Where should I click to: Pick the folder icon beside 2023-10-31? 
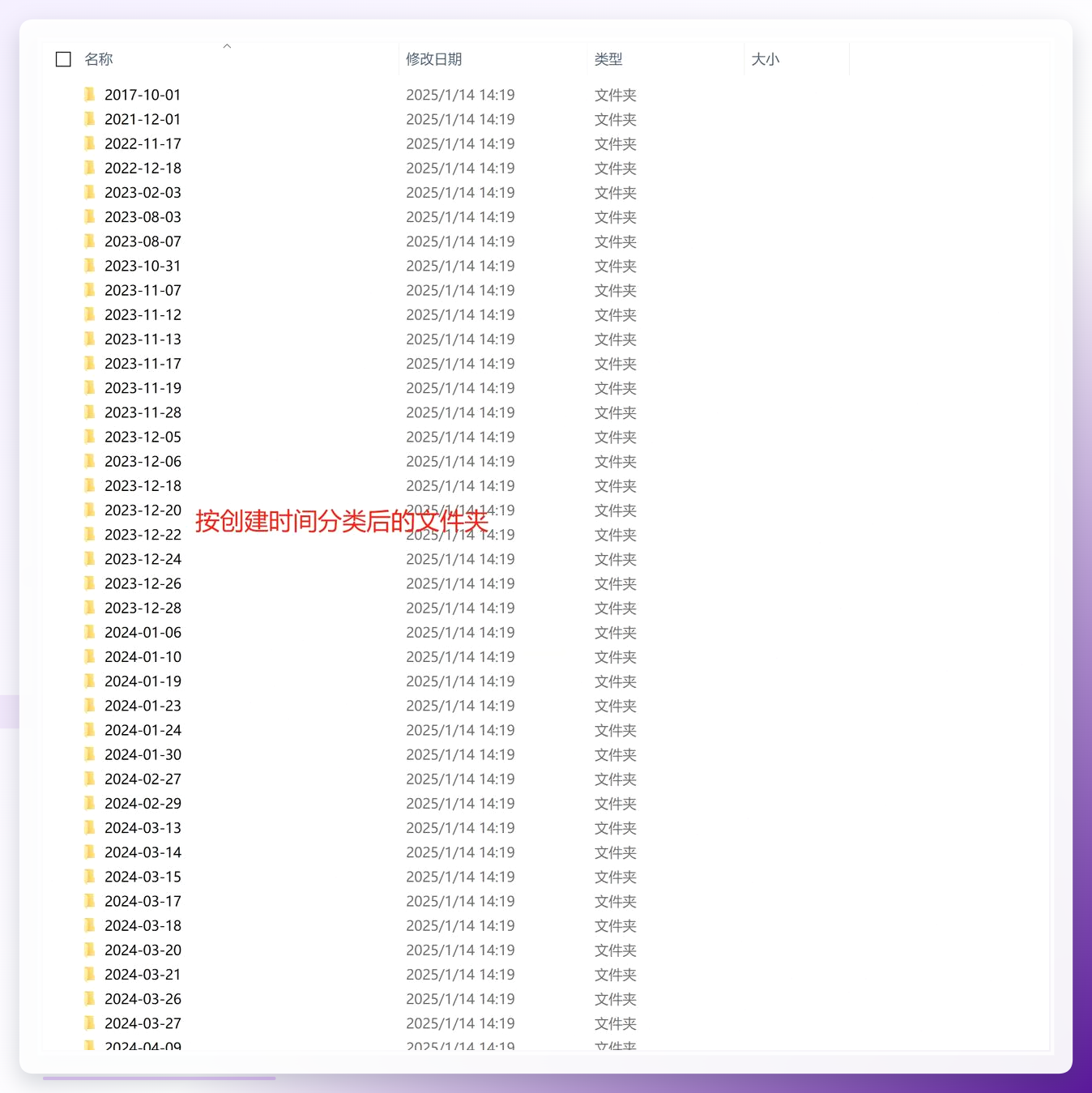pyautogui.click(x=90, y=266)
